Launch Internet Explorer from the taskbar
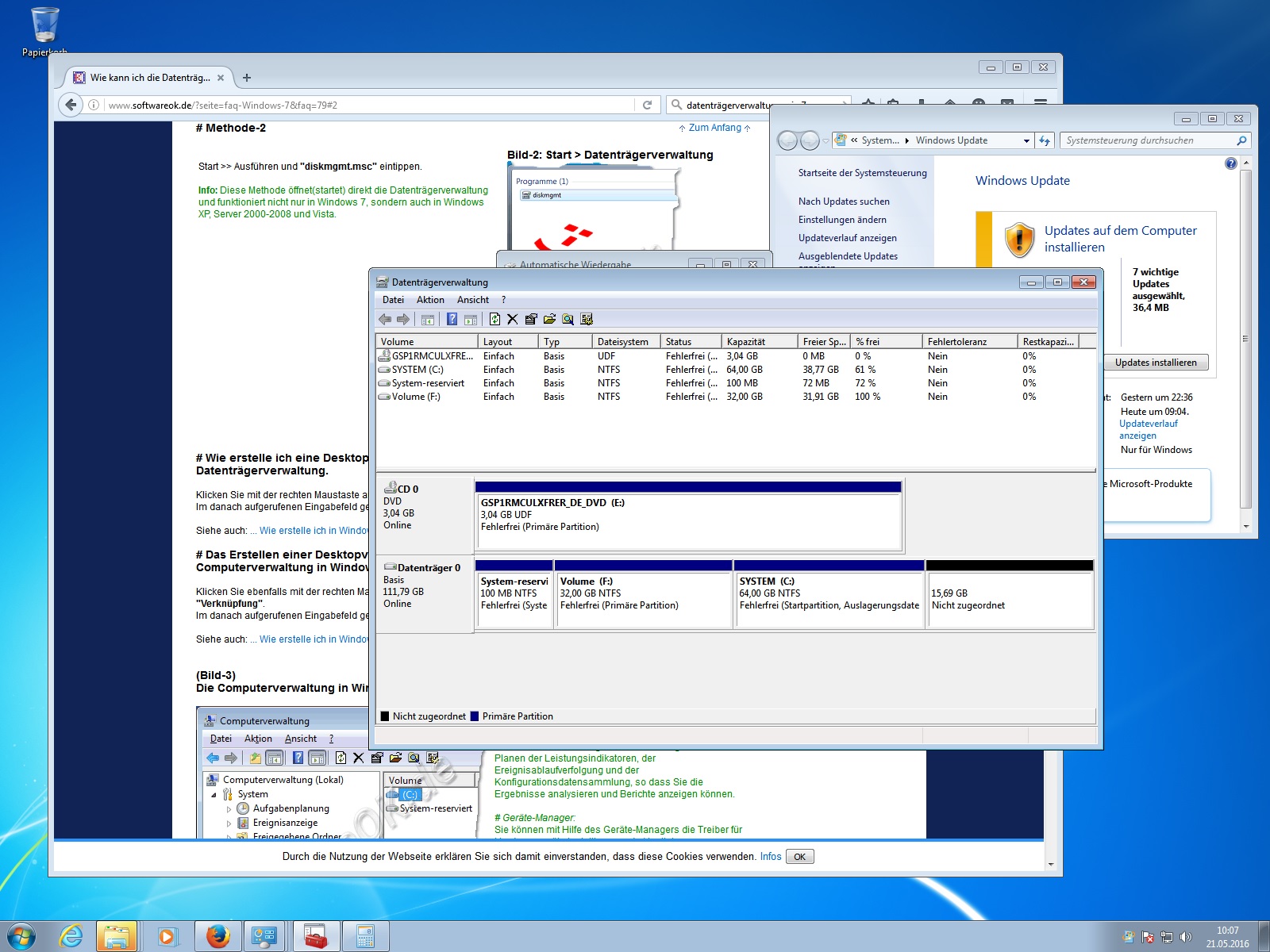 [x=71, y=936]
